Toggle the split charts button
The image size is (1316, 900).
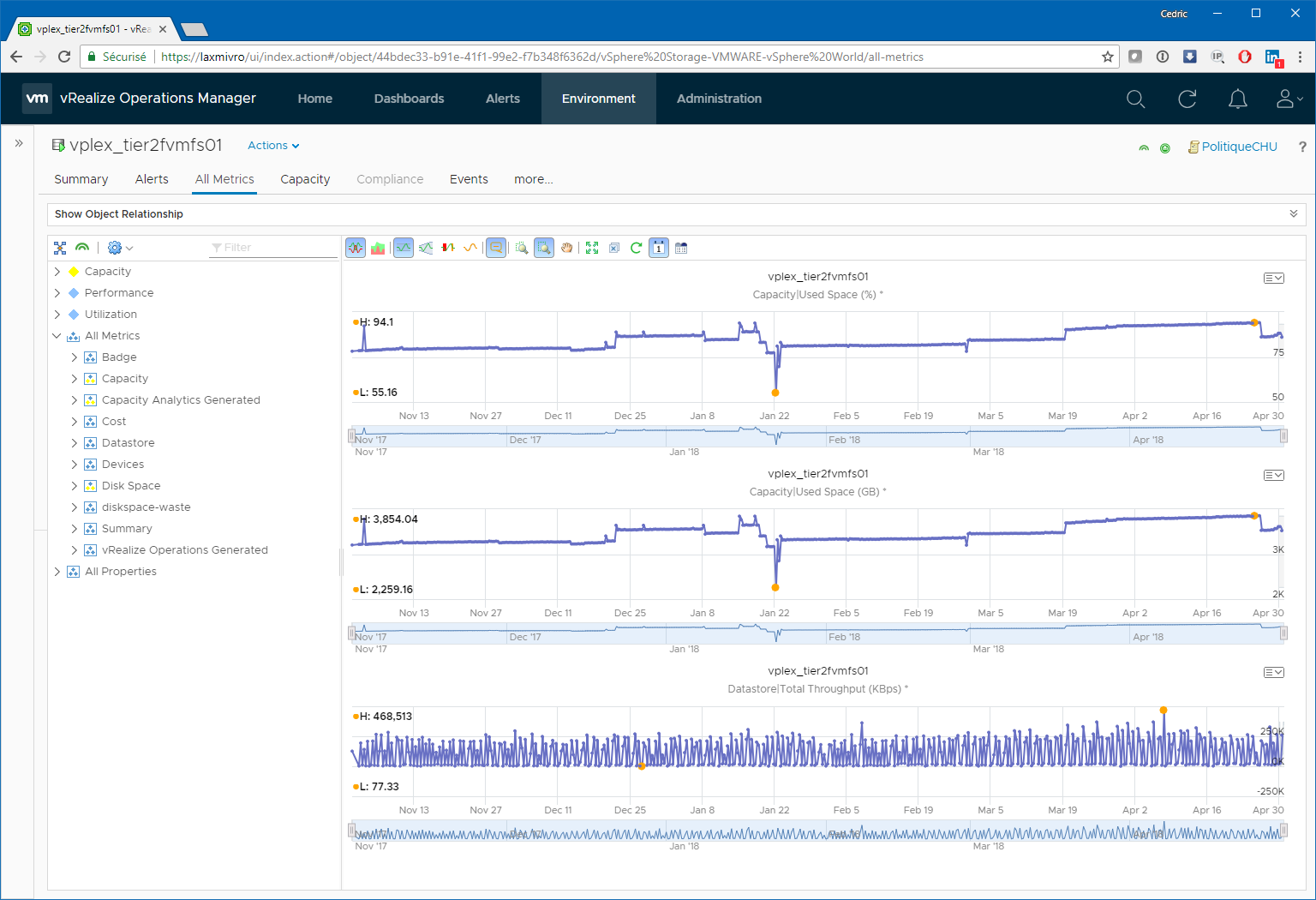[x=356, y=248]
